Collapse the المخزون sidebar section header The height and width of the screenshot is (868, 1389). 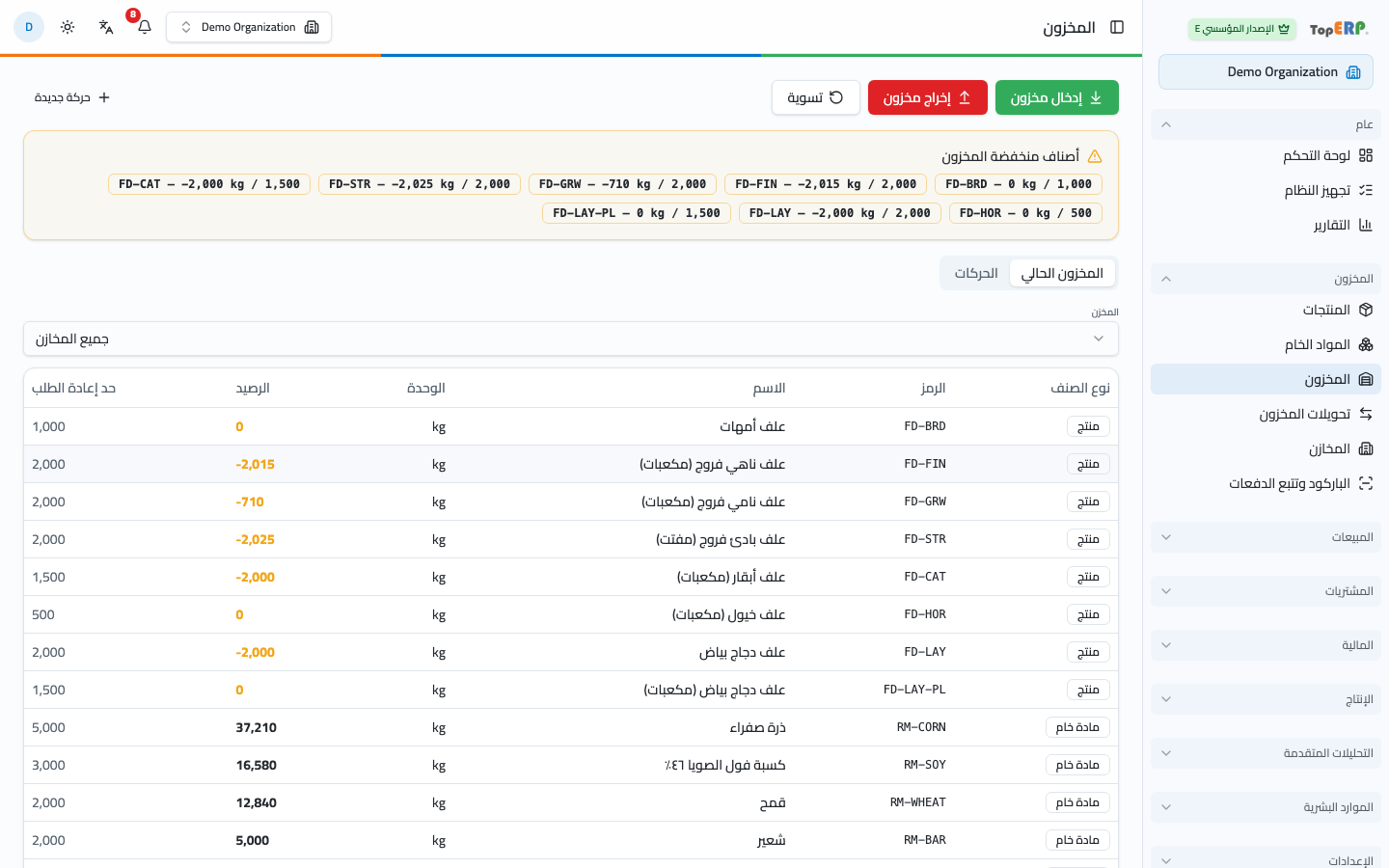click(1266, 279)
